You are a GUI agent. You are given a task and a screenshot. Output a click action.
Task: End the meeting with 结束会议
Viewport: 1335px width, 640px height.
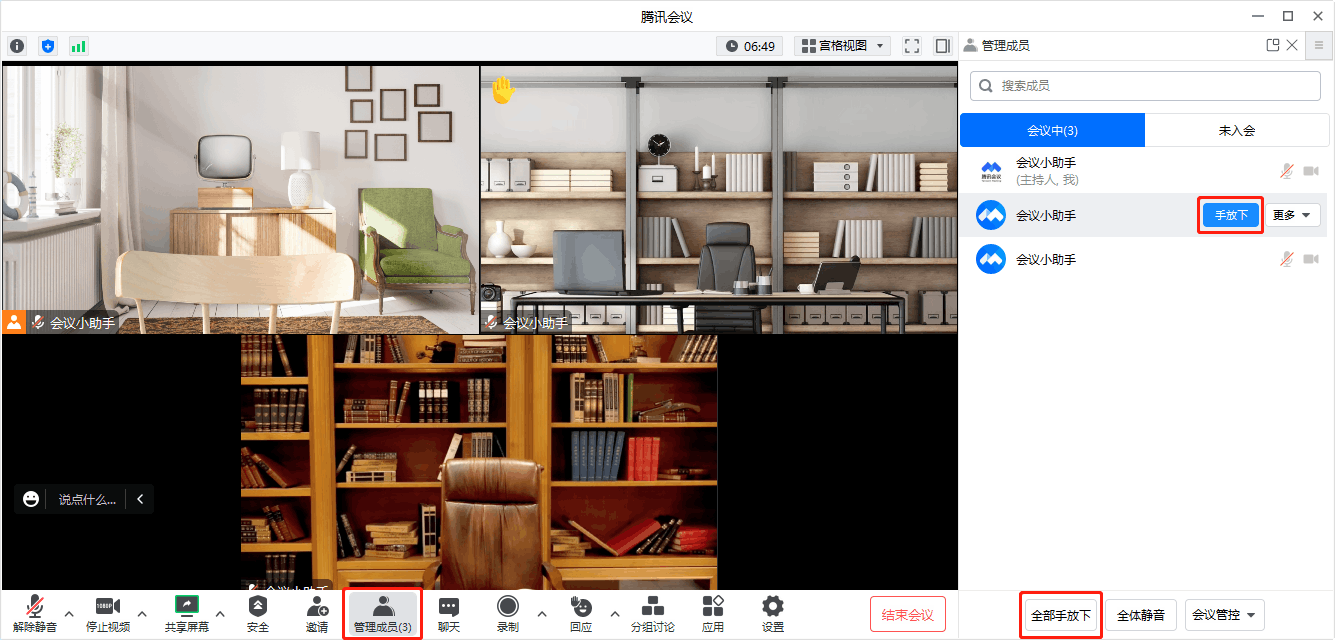908,614
